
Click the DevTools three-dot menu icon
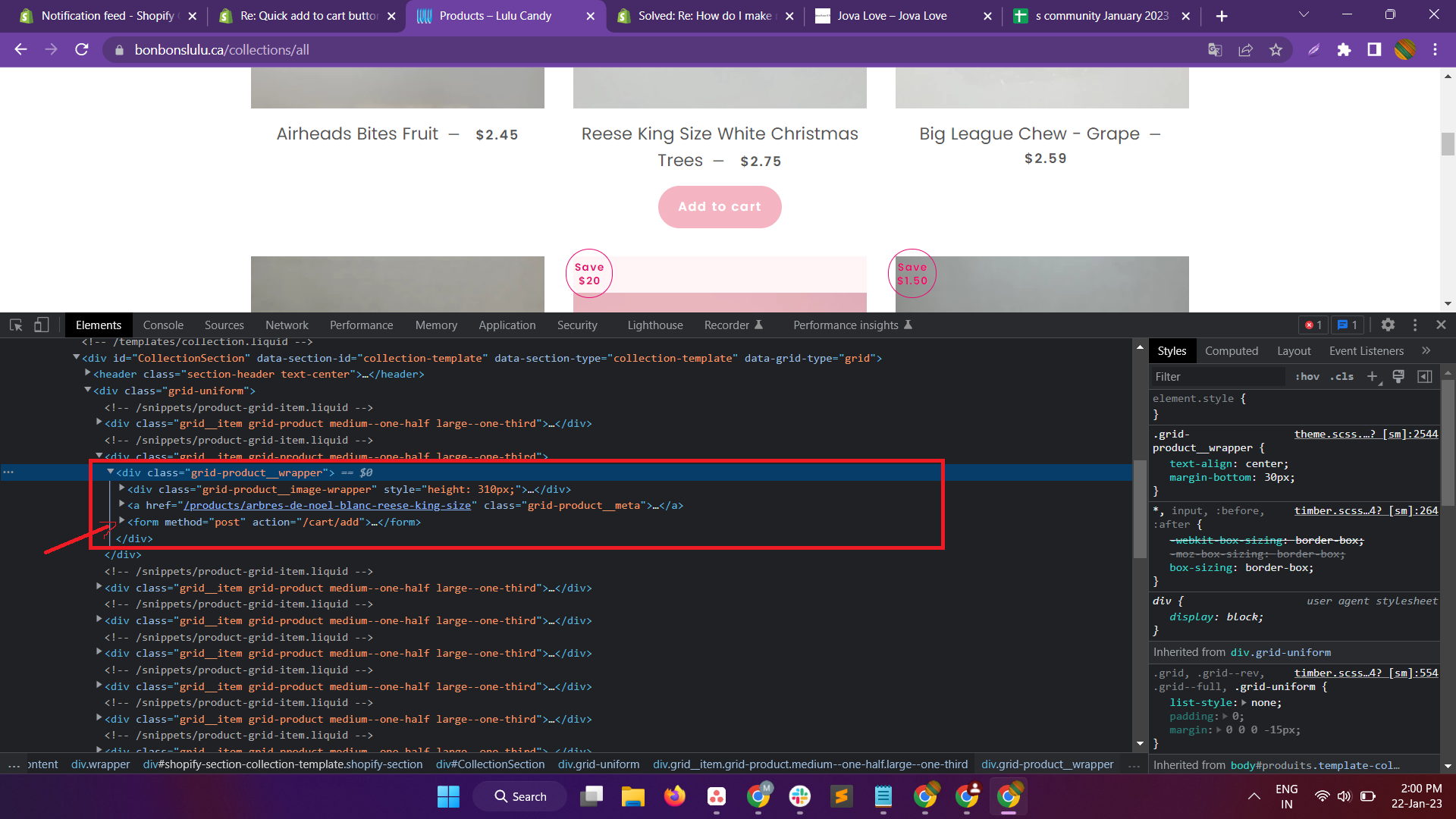coord(1415,325)
